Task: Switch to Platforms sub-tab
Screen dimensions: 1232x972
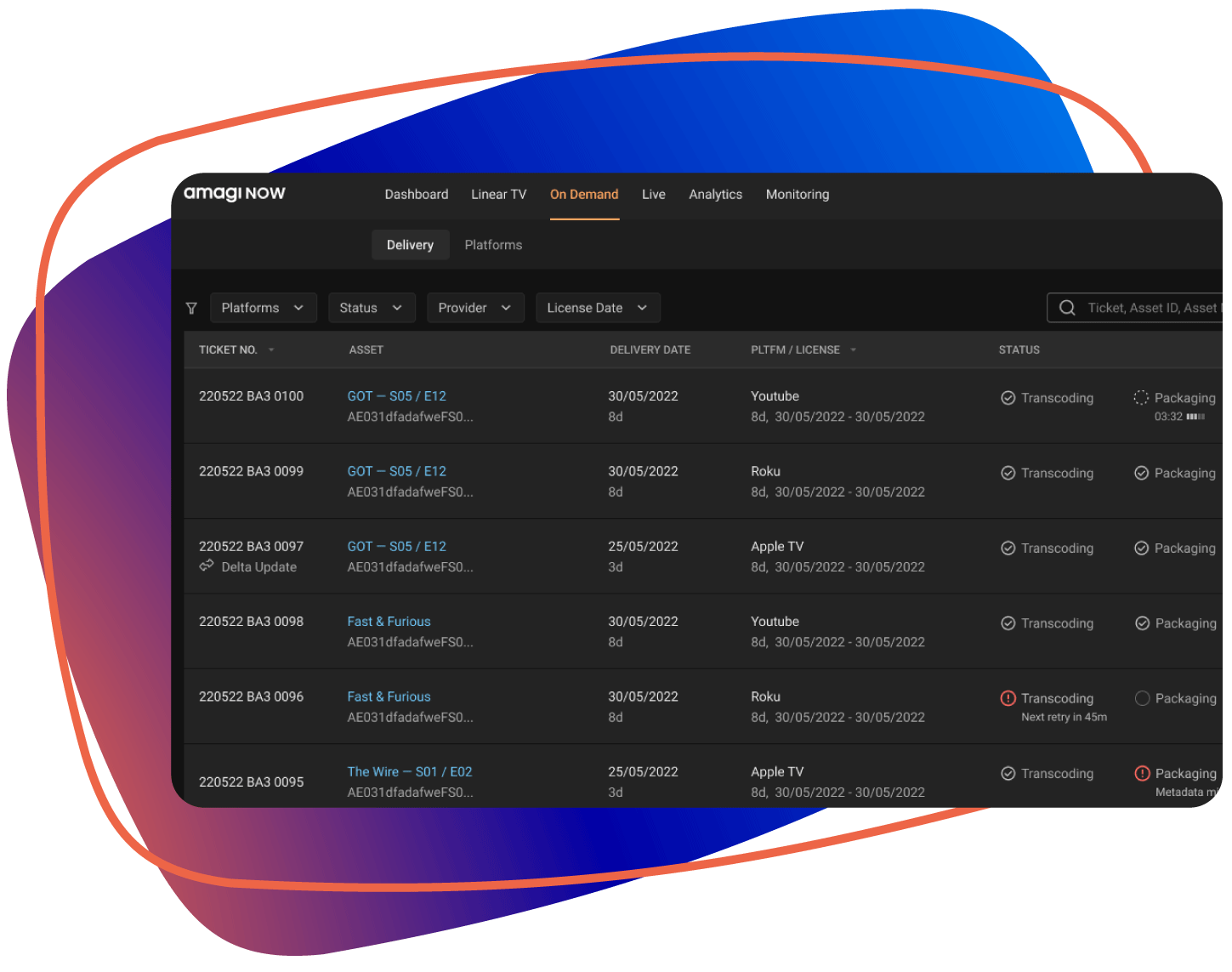Action: tap(493, 245)
